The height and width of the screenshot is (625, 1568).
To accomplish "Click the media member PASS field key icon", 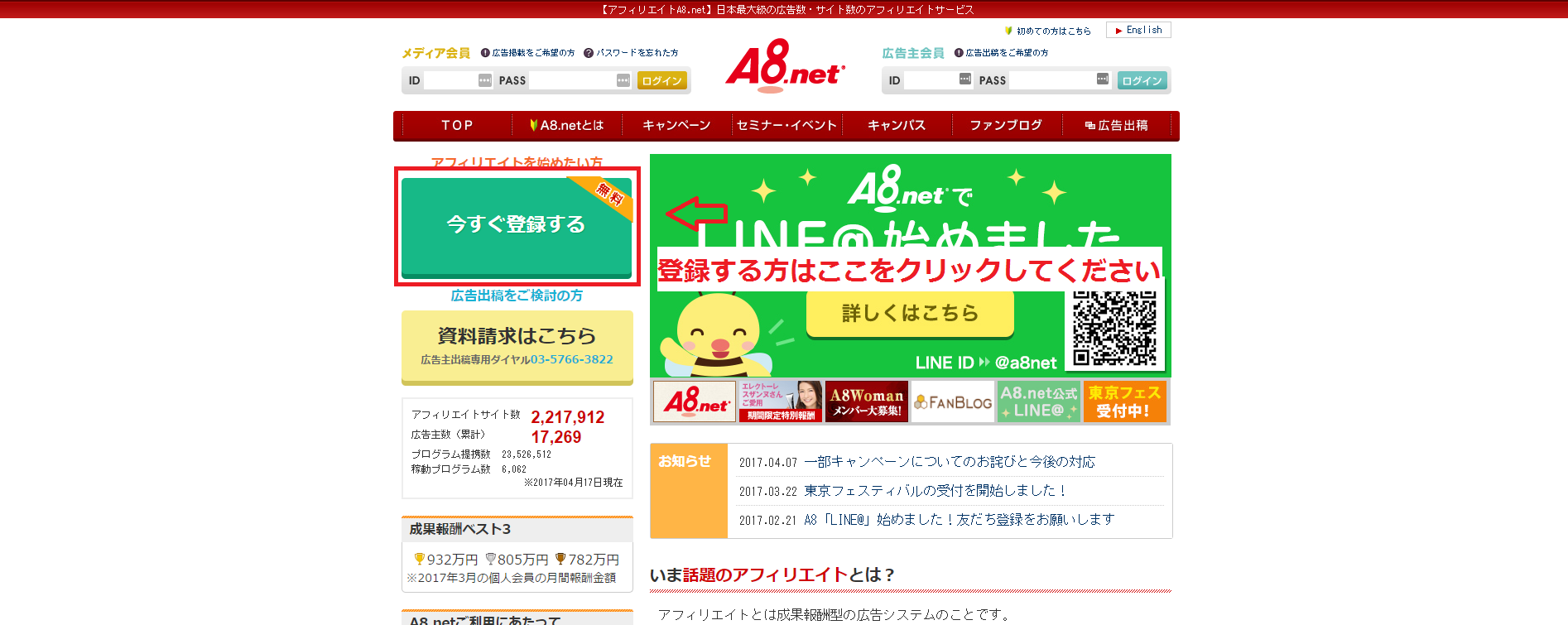I will (x=623, y=80).
